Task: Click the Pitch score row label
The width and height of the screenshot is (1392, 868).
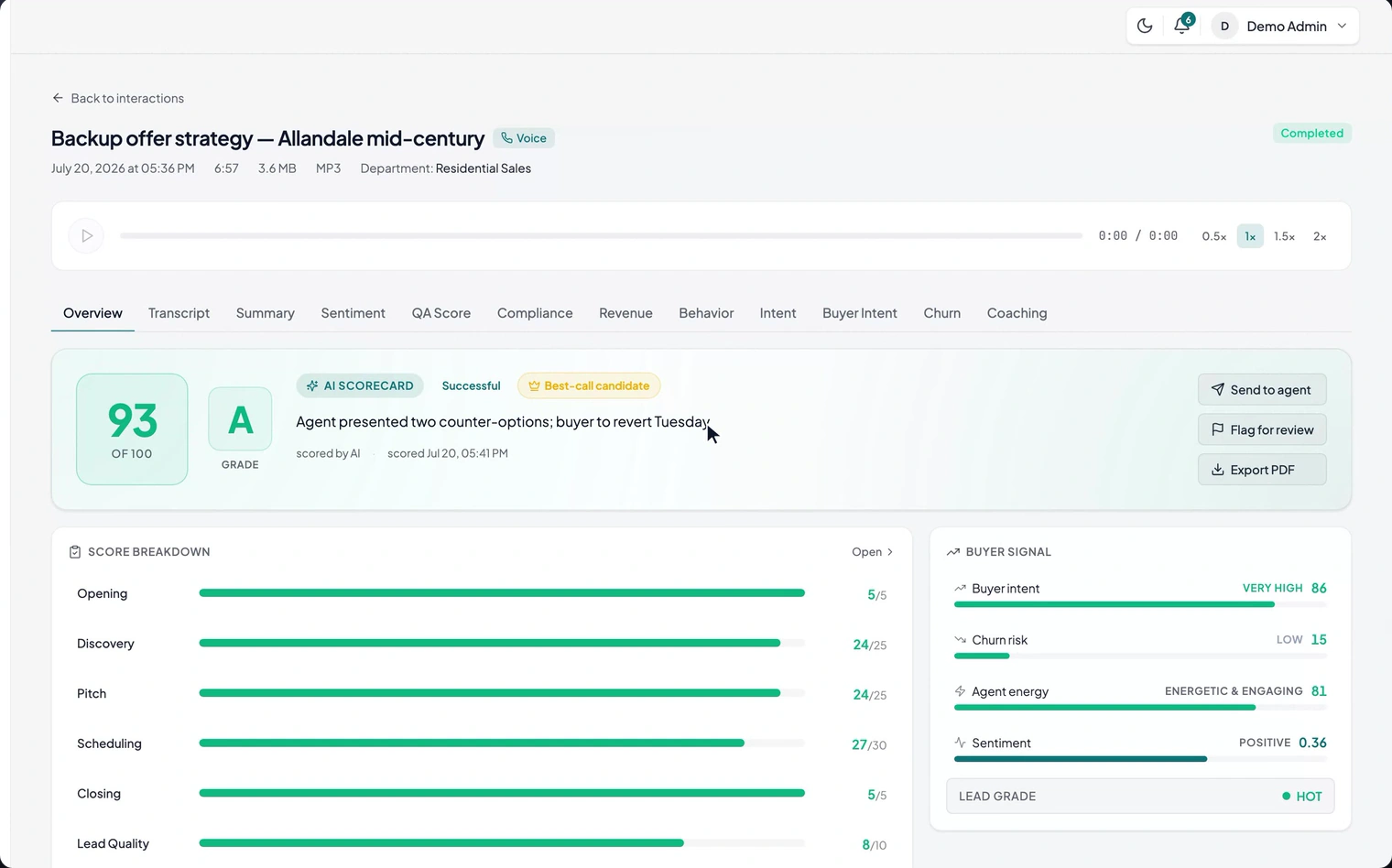Action: tap(92, 694)
